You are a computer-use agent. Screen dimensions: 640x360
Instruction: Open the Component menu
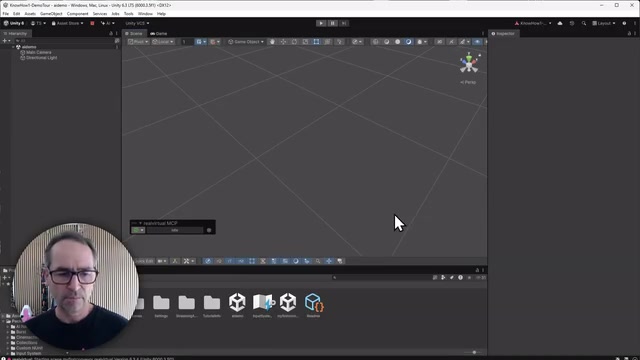(78, 13)
